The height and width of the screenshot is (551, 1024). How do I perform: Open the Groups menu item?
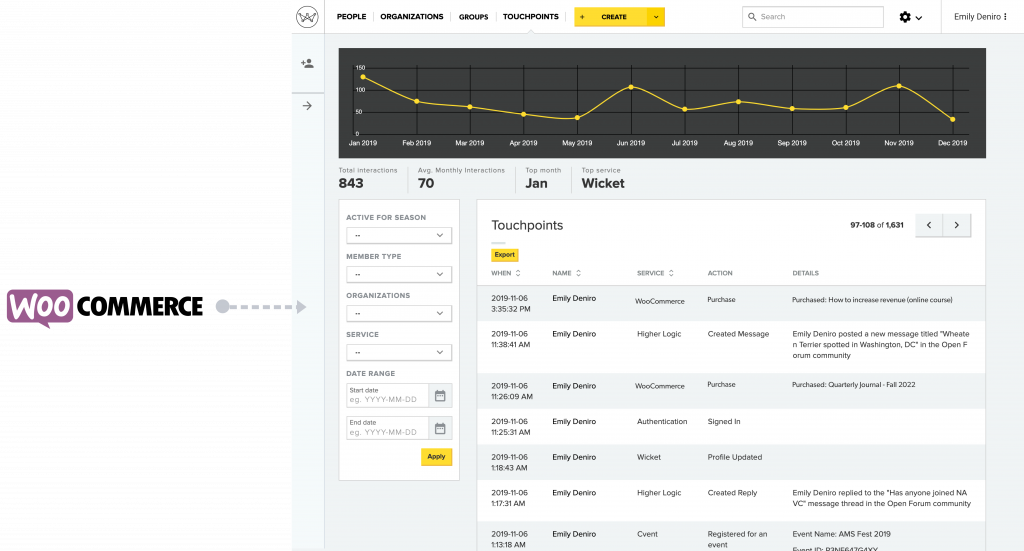[x=473, y=17]
